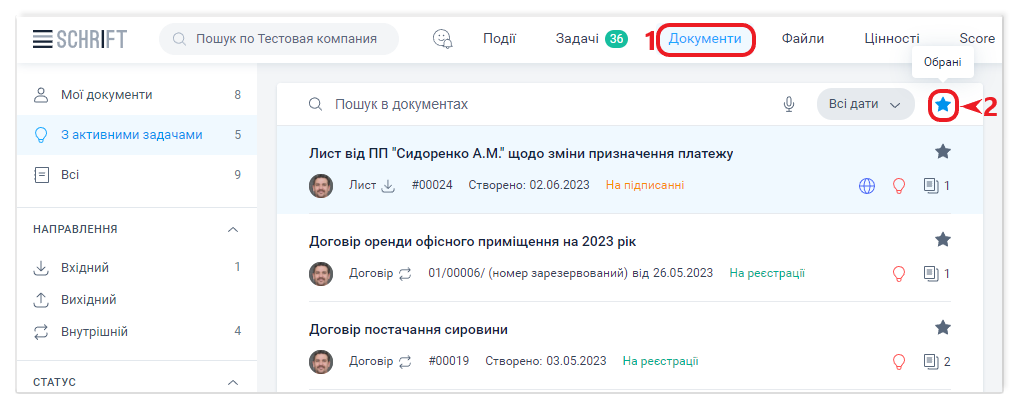The image size is (1018, 408).
Task: Open the chat smiley icon in the top bar
Action: (442, 39)
